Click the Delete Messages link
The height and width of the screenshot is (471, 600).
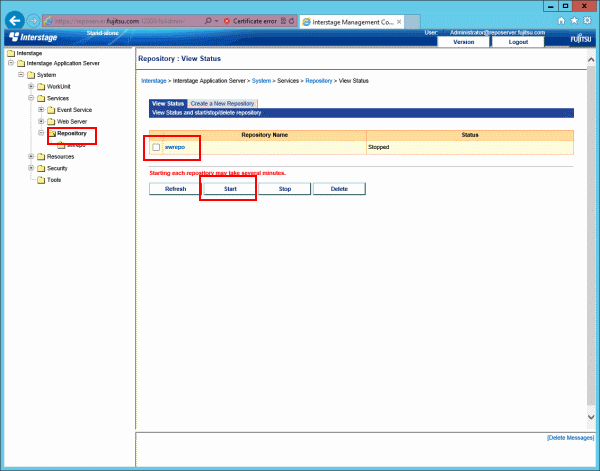coord(570,438)
